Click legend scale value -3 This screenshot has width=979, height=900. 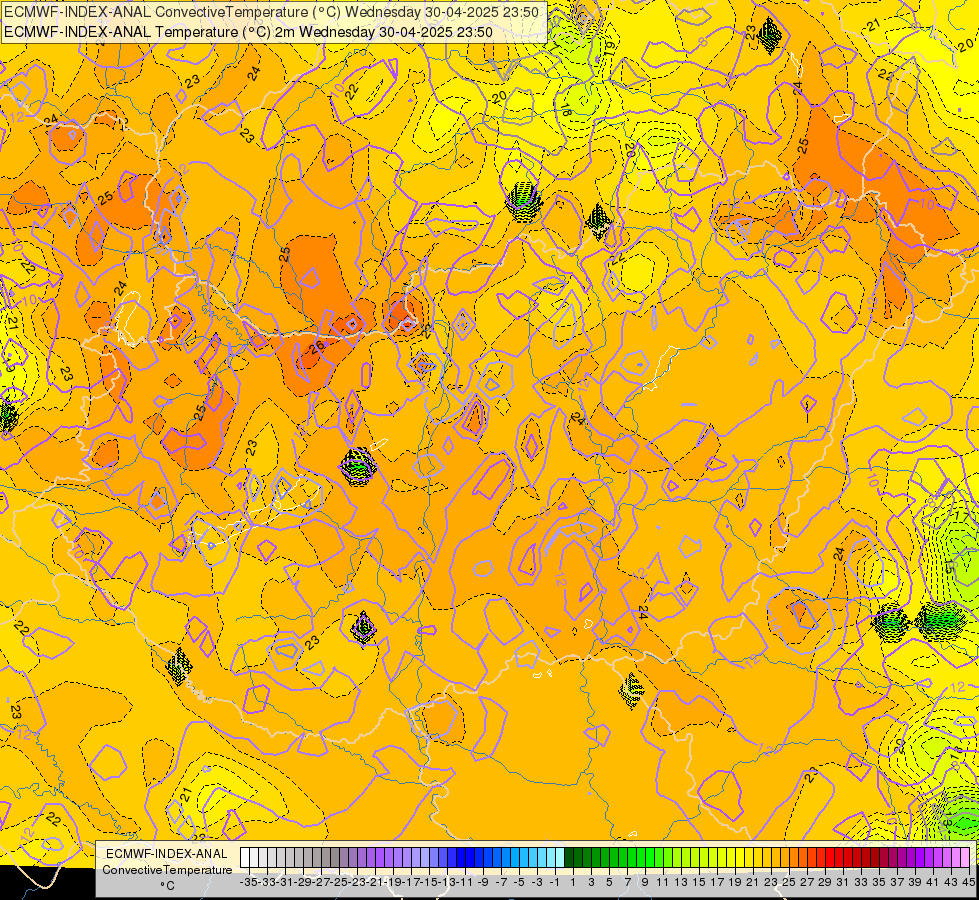(536, 883)
